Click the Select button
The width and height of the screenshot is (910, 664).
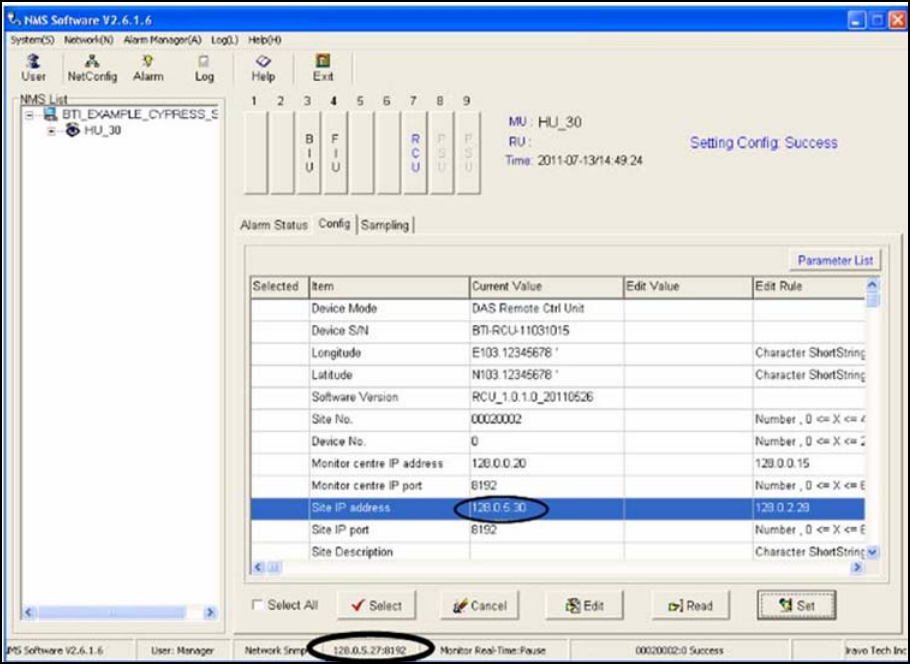376,605
